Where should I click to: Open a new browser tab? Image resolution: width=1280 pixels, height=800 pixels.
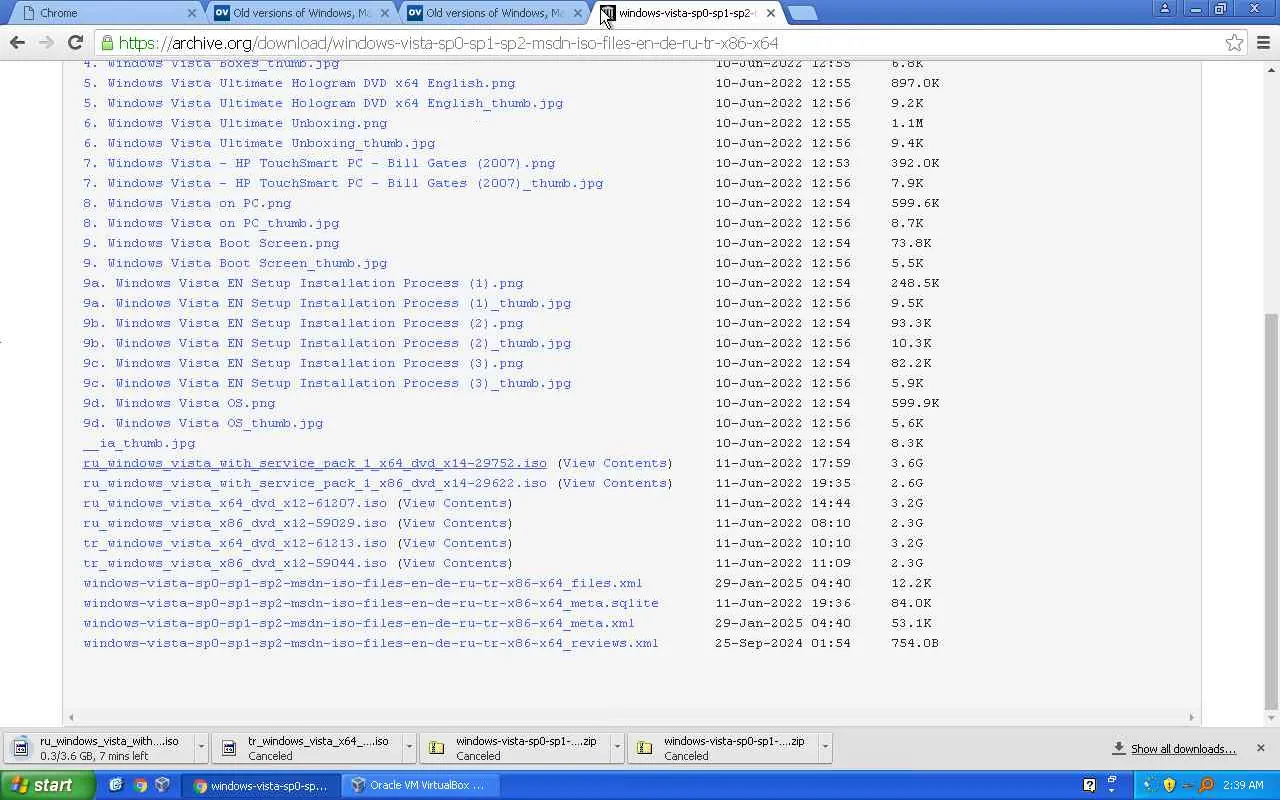(802, 13)
